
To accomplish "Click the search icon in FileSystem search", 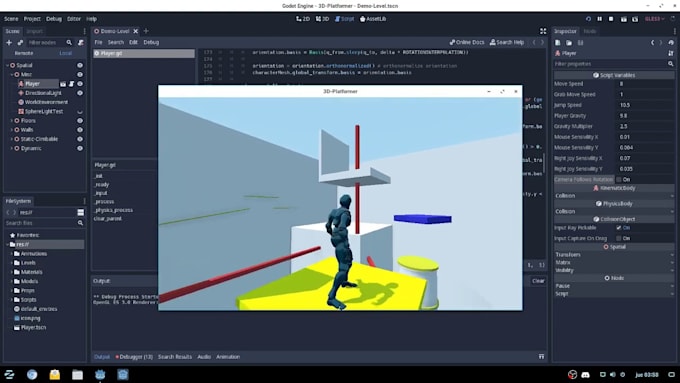I will coord(80,223).
